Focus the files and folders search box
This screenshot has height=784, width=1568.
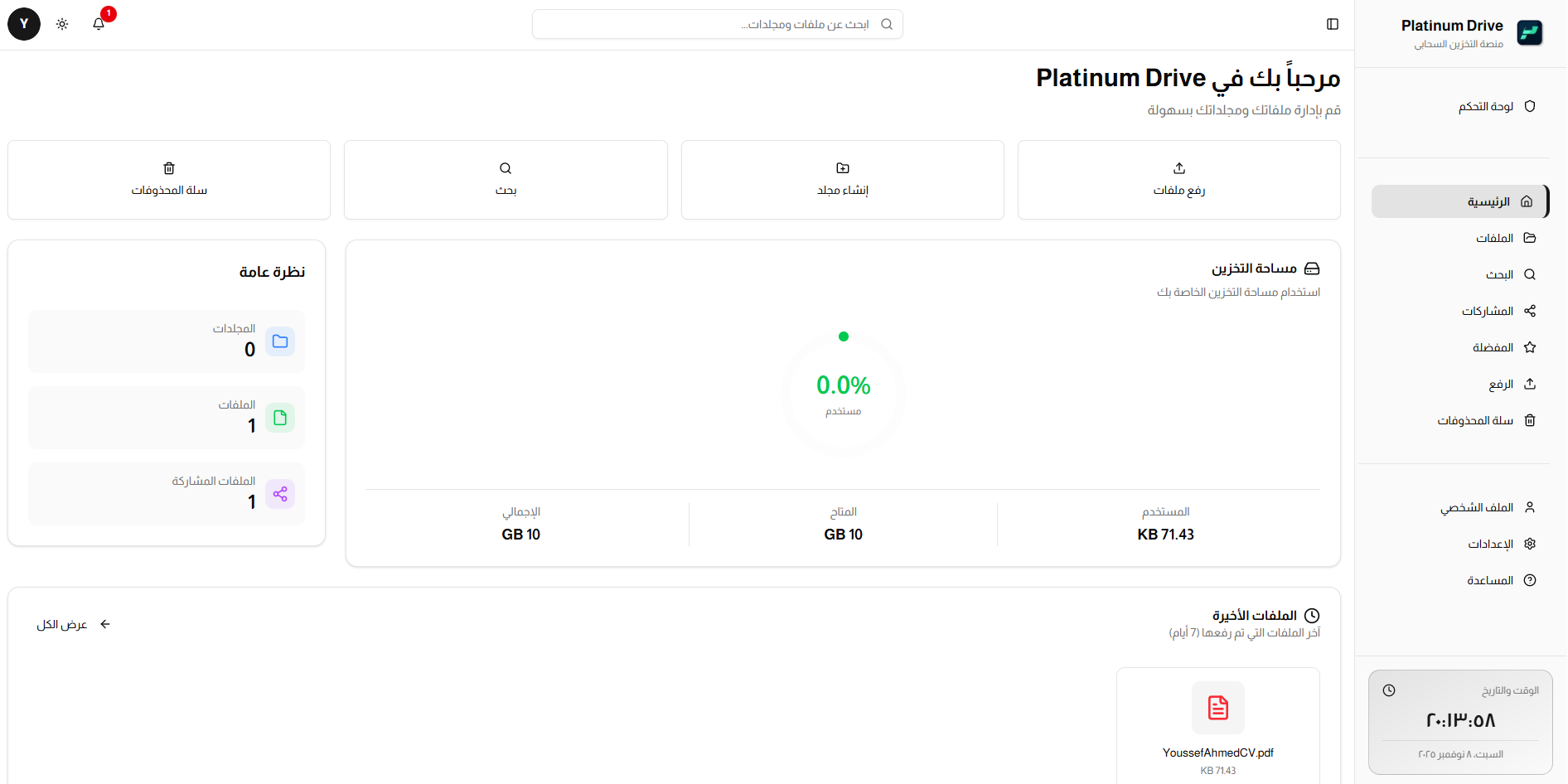click(x=718, y=24)
